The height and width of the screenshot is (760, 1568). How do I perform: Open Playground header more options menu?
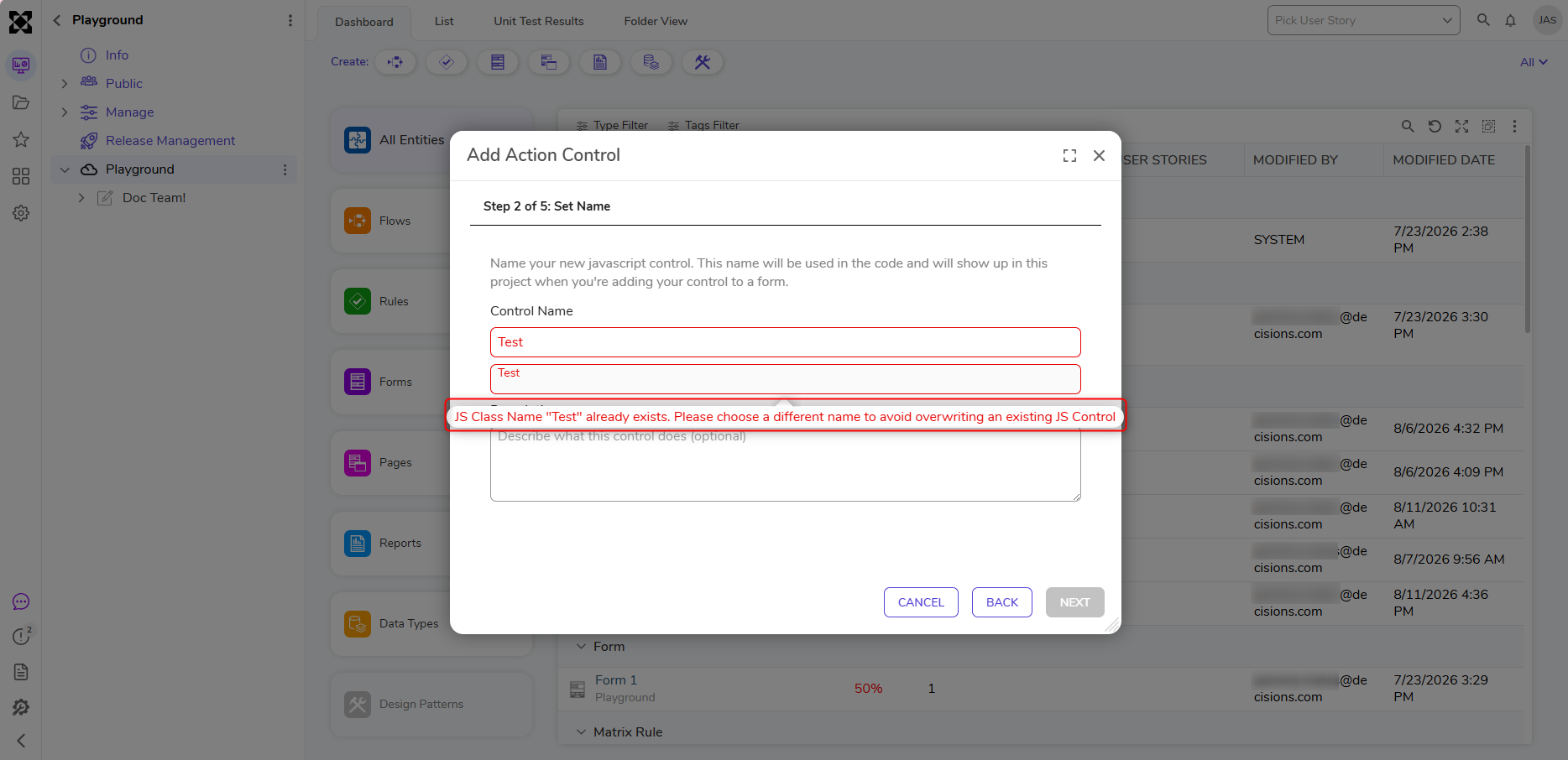coord(290,20)
